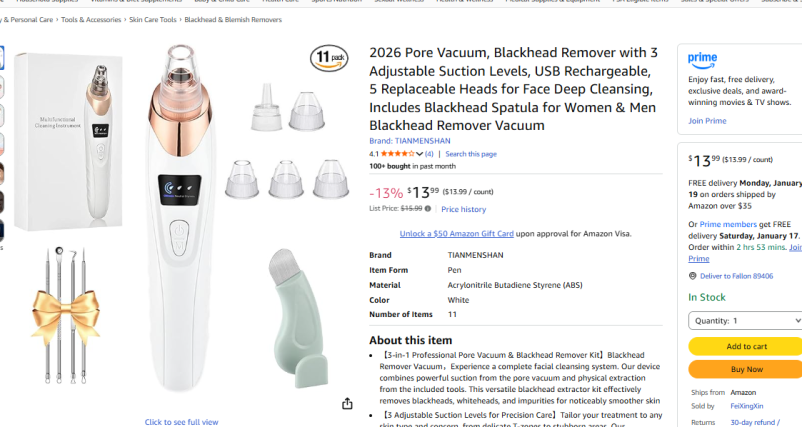
Task: Click Unlock a $50 Amazon Gift Card link
Action: pos(457,234)
